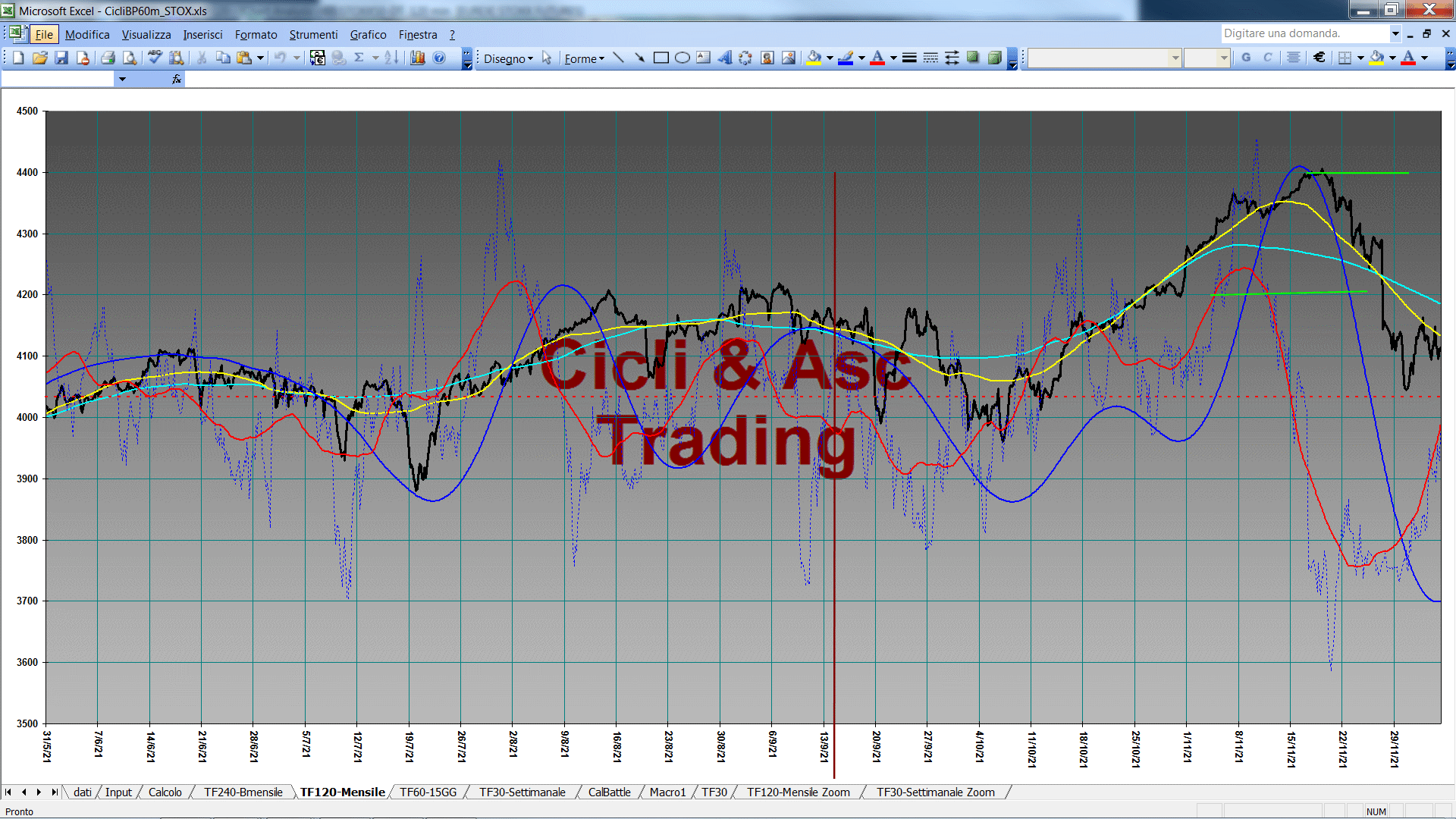This screenshot has width=1456, height=819.
Task: Click the Line Style icon
Action: 909,58
